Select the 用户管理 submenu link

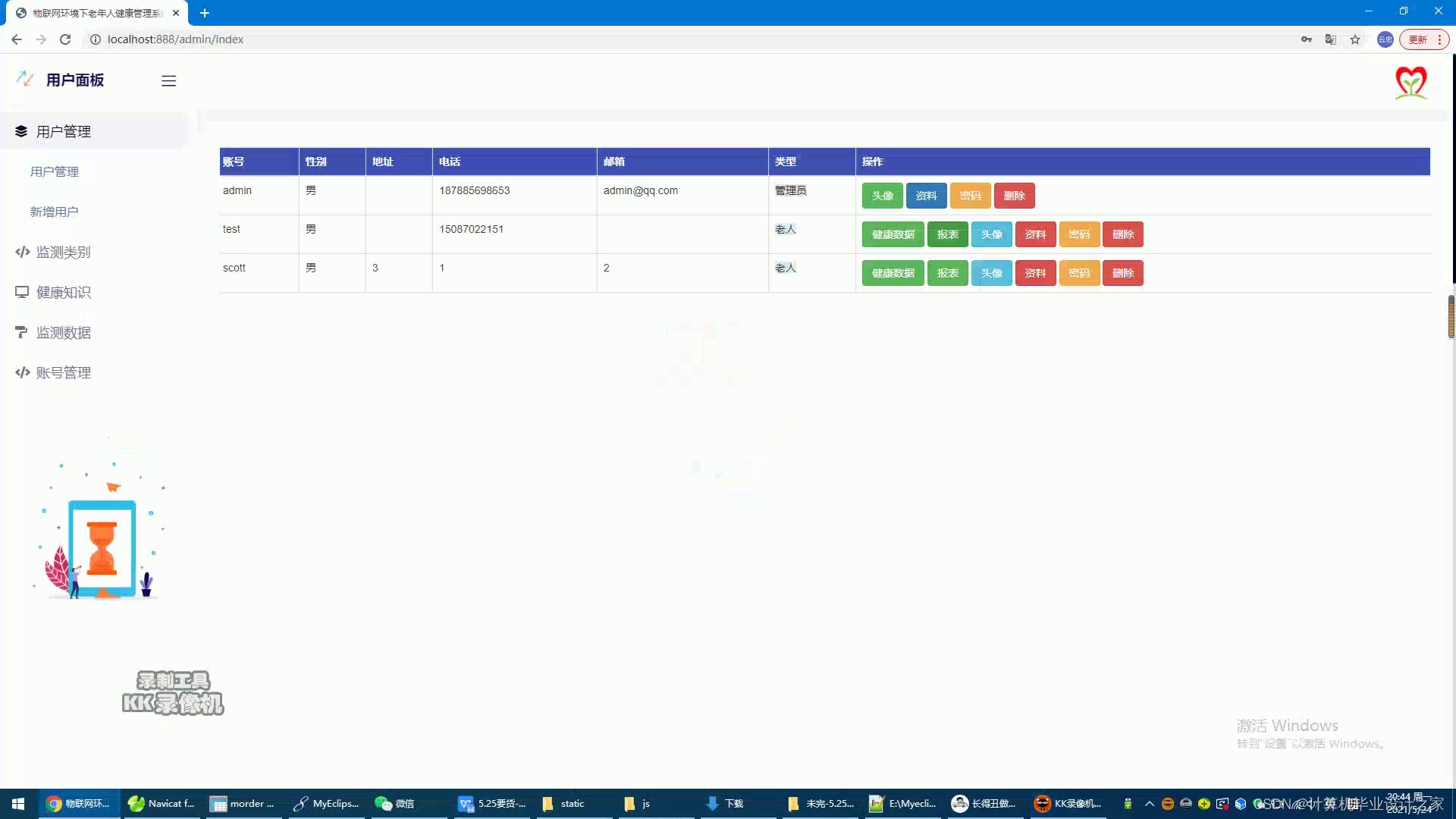pos(54,172)
